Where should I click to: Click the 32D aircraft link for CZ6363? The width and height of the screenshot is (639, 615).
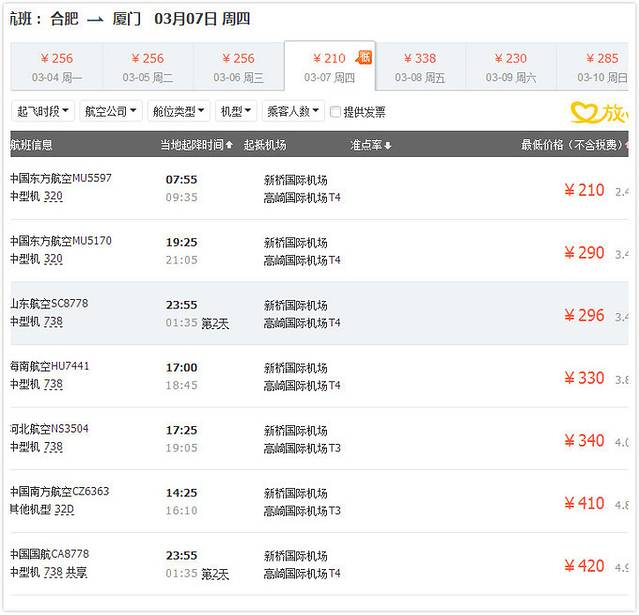click(64, 510)
